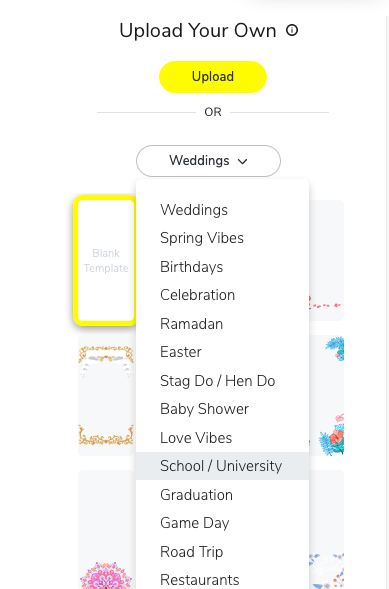Screen dimensions: 389x589
Task: Click the chevron arrow in Weddings dropdown
Action: tap(243, 162)
